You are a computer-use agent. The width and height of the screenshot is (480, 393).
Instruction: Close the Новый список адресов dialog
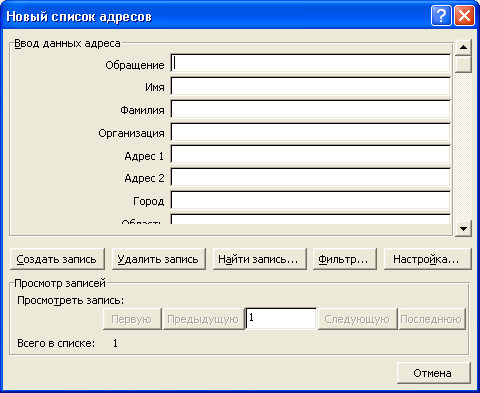click(464, 15)
